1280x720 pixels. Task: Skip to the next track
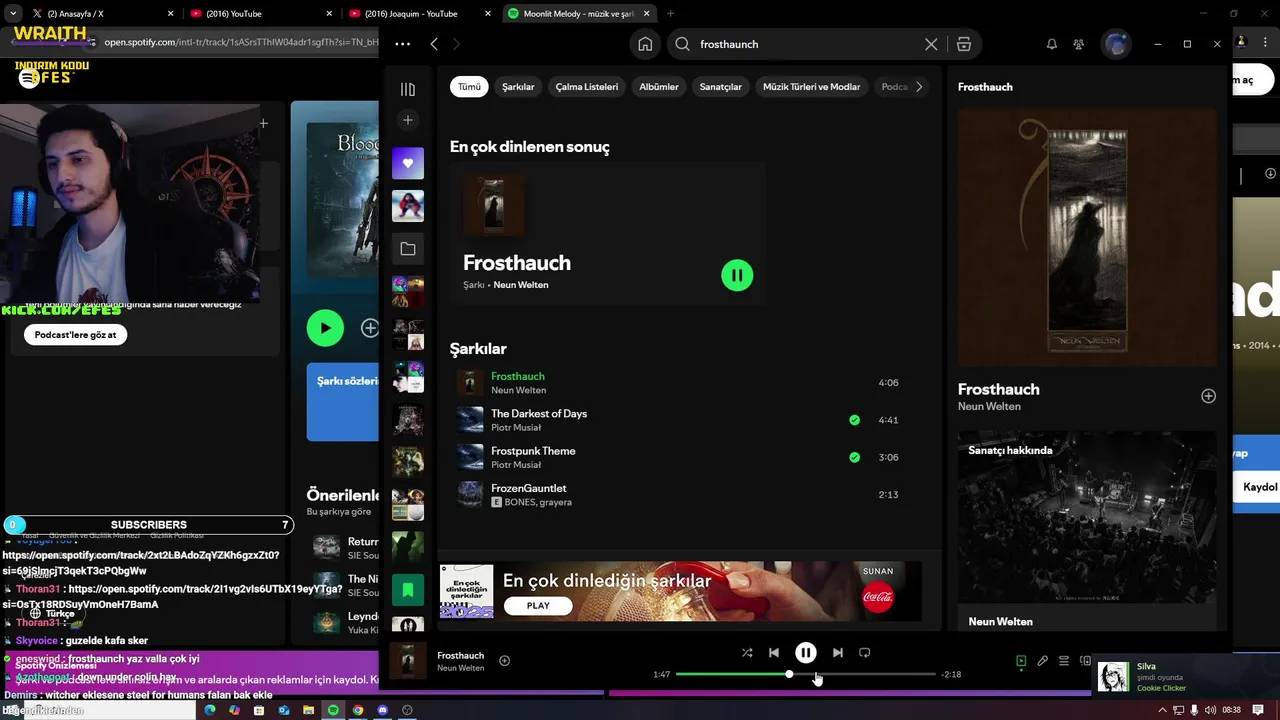tap(837, 653)
